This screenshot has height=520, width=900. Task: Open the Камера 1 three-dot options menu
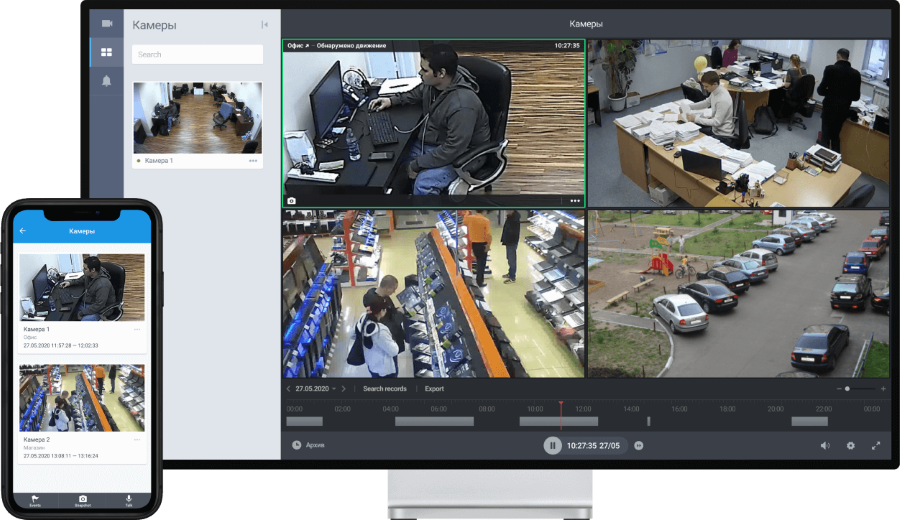tap(253, 161)
